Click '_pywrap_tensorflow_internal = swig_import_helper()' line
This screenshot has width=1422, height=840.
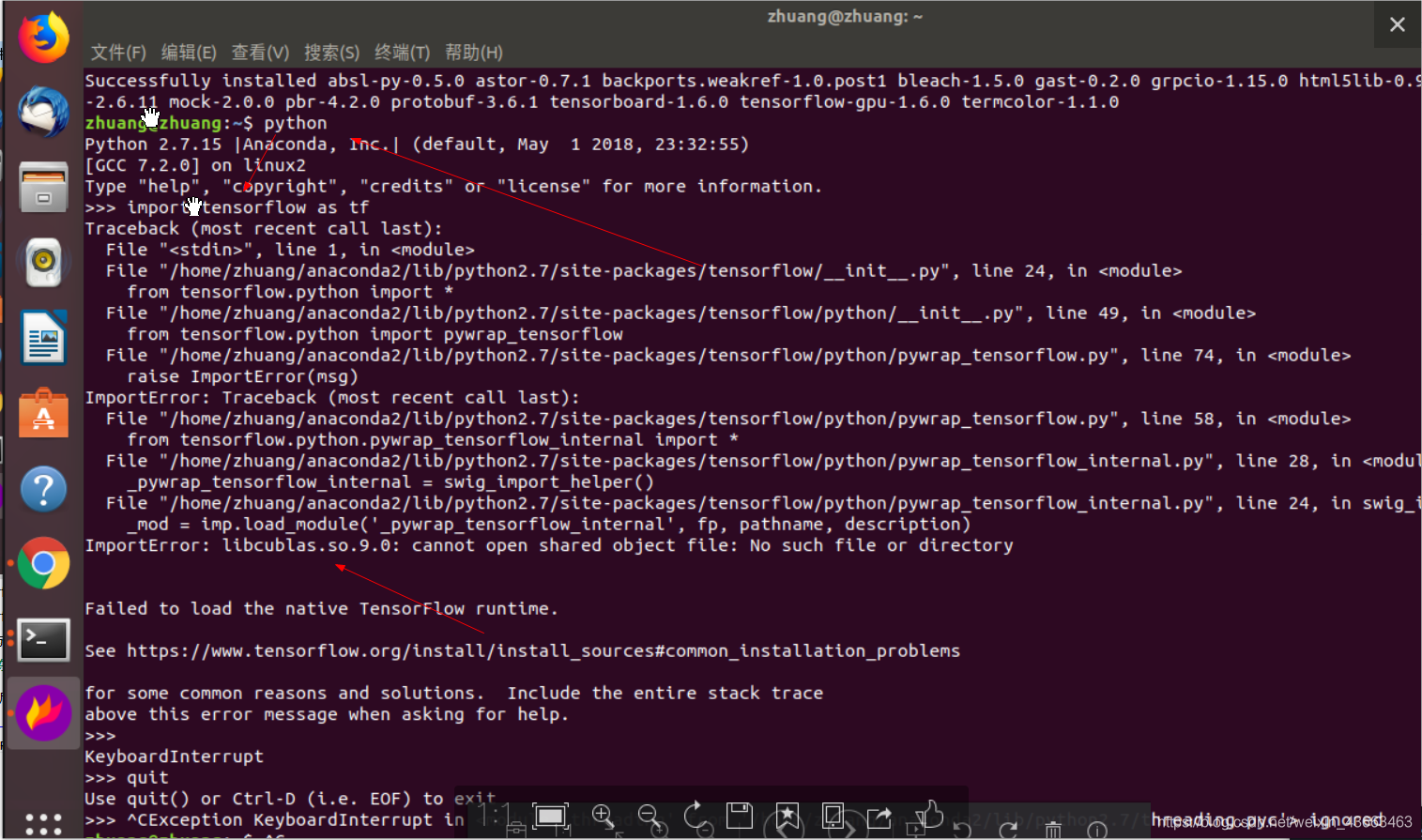pyautogui.click(x=390, y=482)
